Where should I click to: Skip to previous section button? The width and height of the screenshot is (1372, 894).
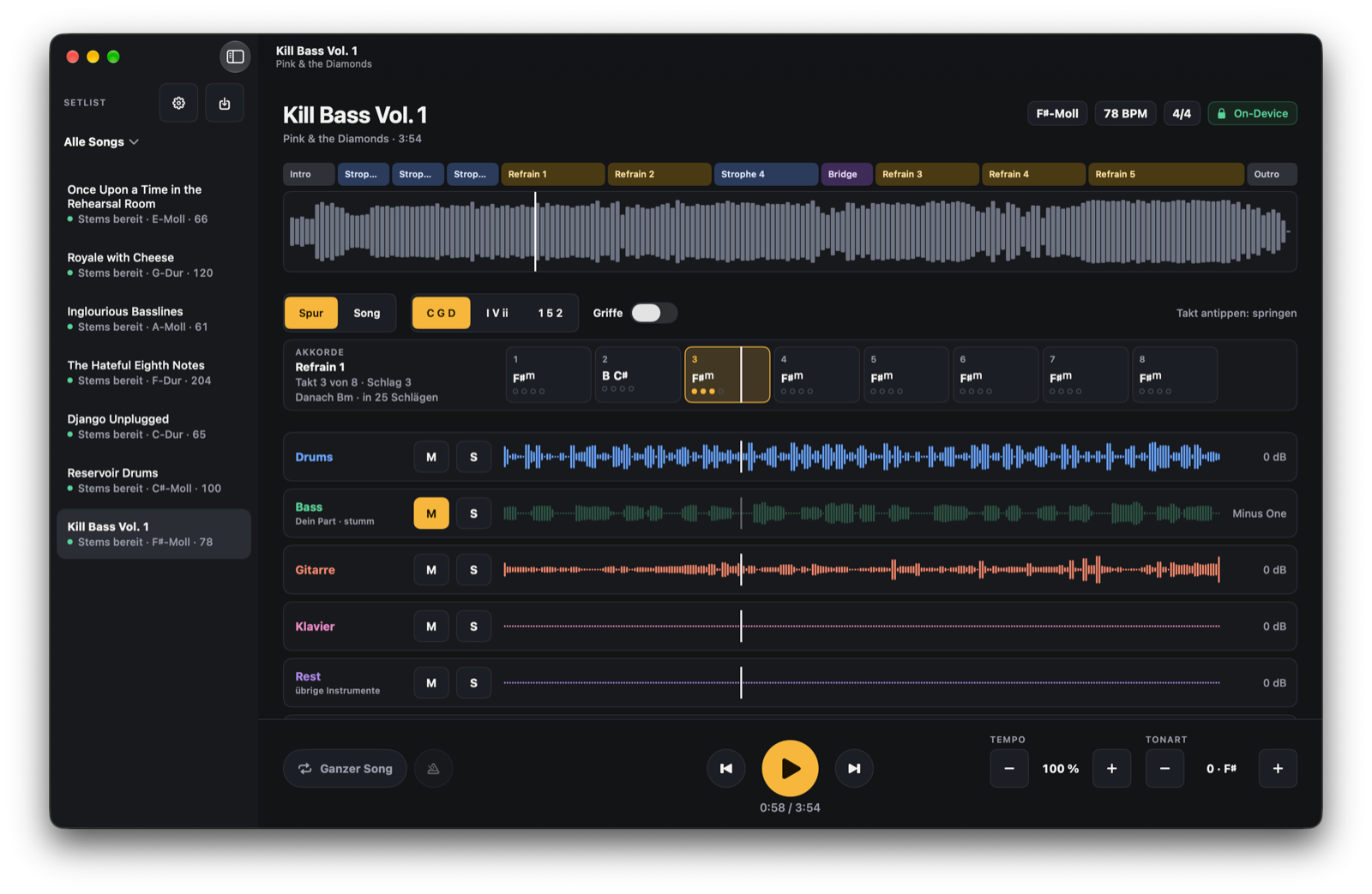[726, 769]
